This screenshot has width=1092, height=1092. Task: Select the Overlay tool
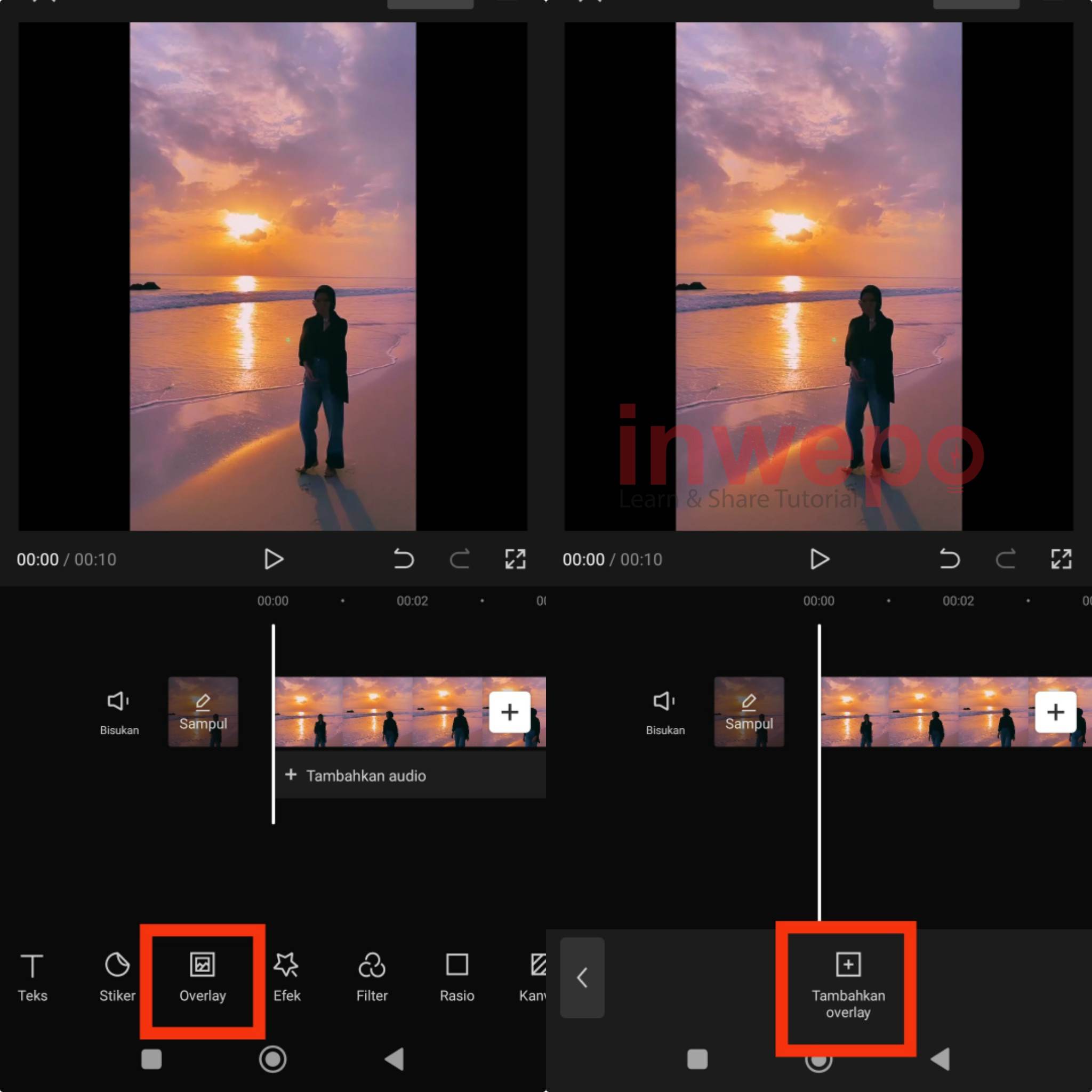(x=202, y=978)
